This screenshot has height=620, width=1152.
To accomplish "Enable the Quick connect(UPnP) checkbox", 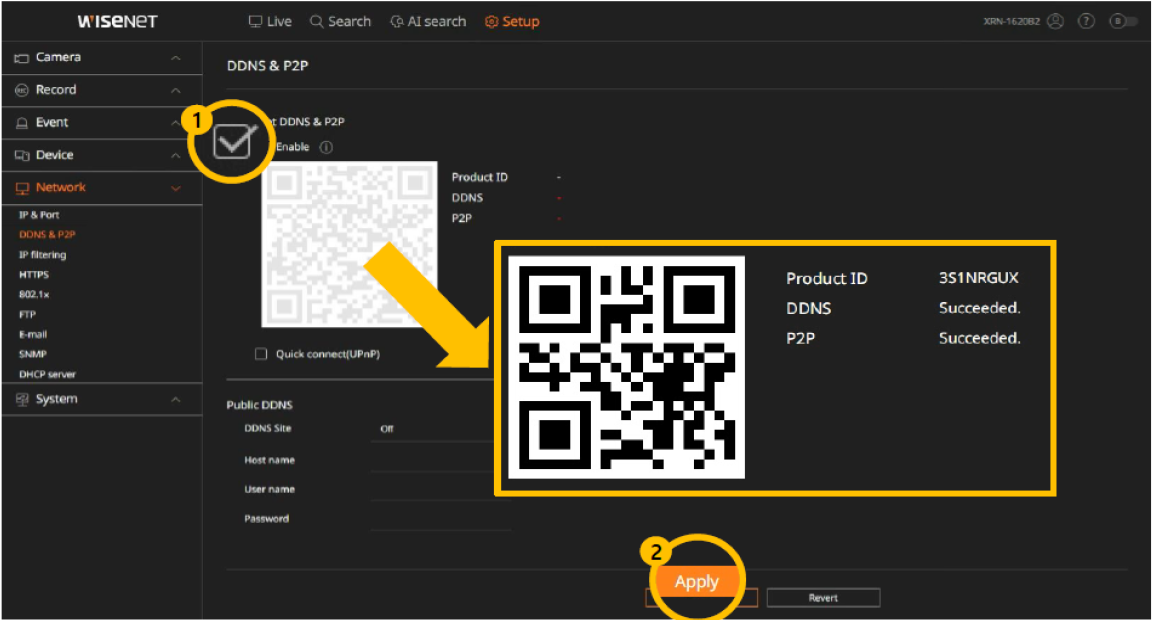I will tap(262, 354).
